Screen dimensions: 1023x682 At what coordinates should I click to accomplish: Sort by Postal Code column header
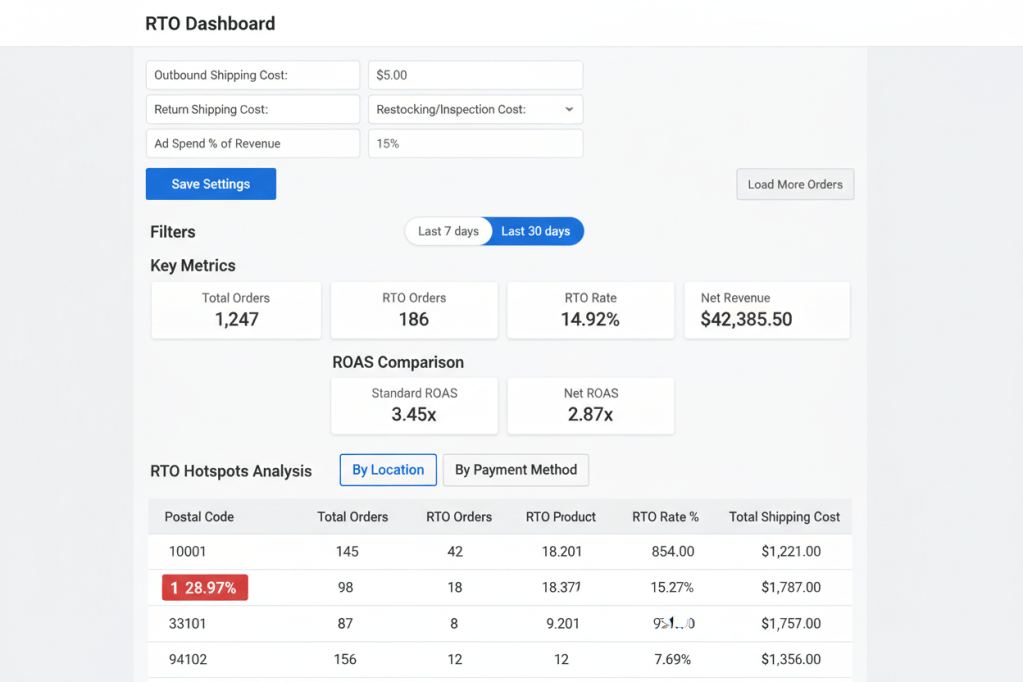click(x=199, y=517)
